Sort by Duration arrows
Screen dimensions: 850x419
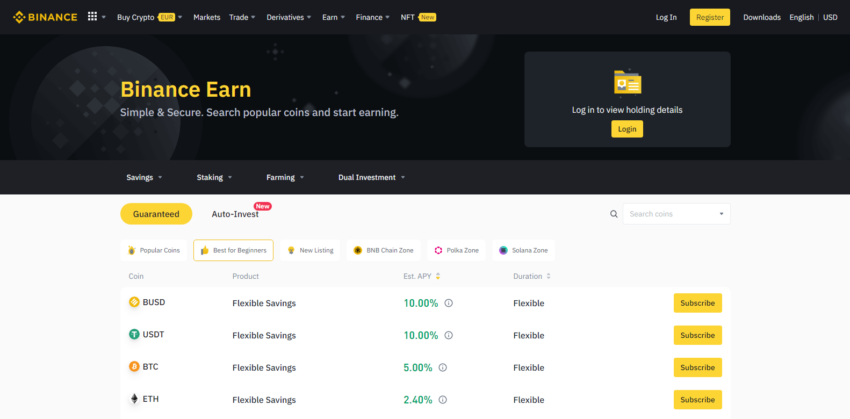[x=548, y=276]
